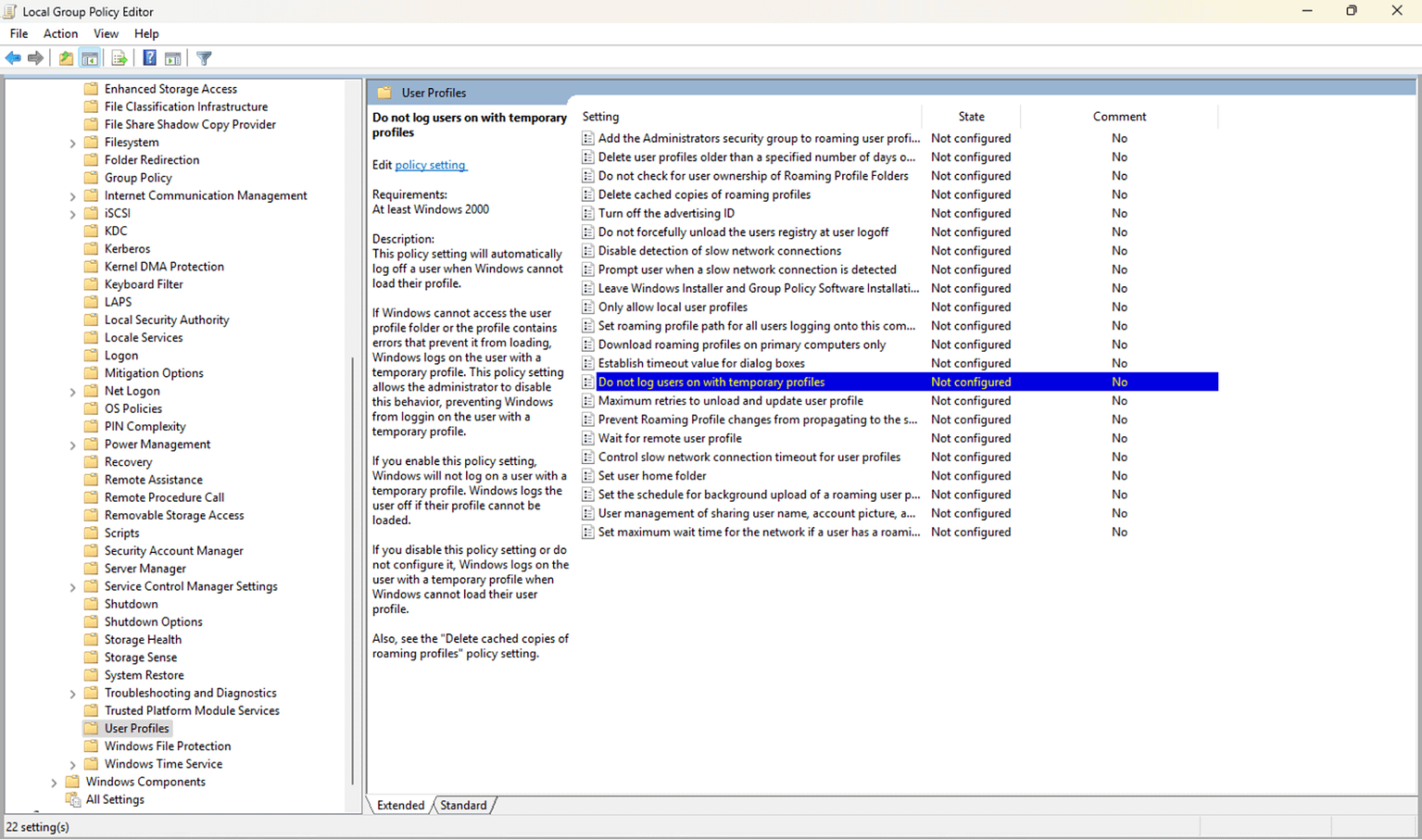Viewport: 1422px width, 840px height.
Task: Open the Up One Level folder icon
Action: 65,57
